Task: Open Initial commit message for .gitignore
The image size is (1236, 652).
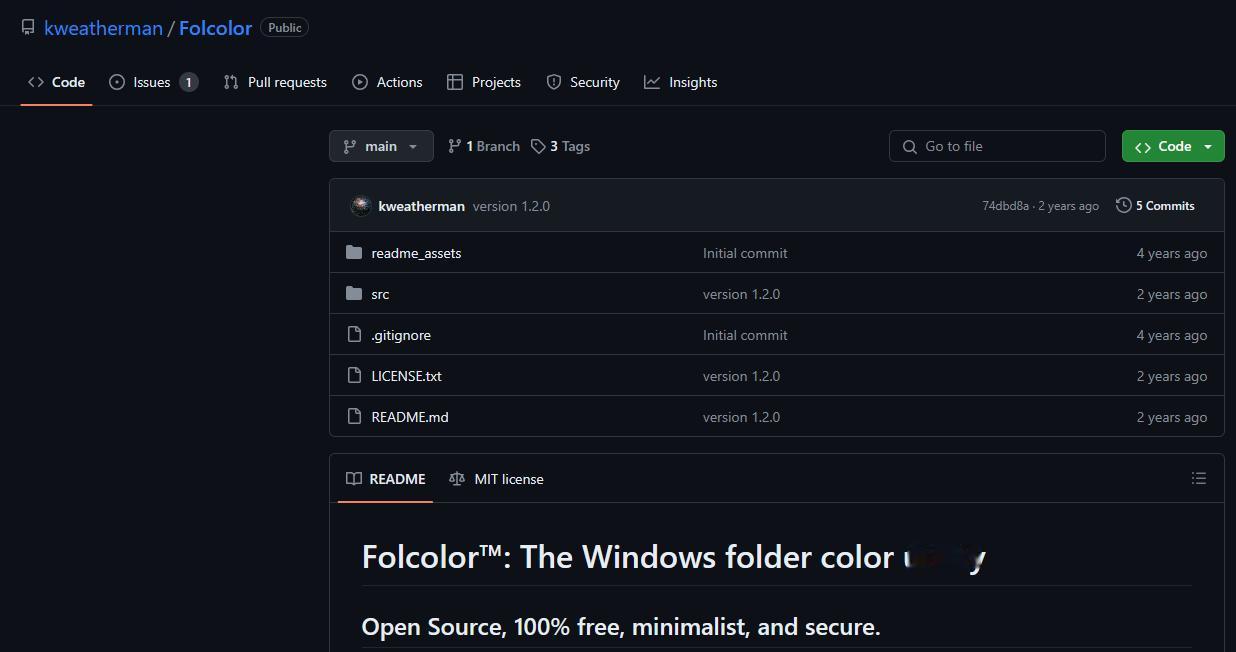Action: tap(745, 335)
